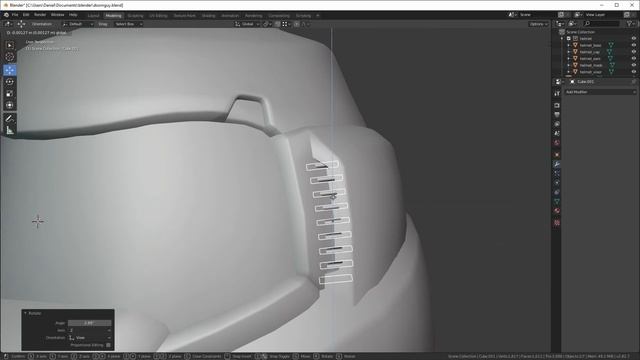Open the Blender logo menu
This screenshot has width=640, height=360.
(x=6, y=15)
